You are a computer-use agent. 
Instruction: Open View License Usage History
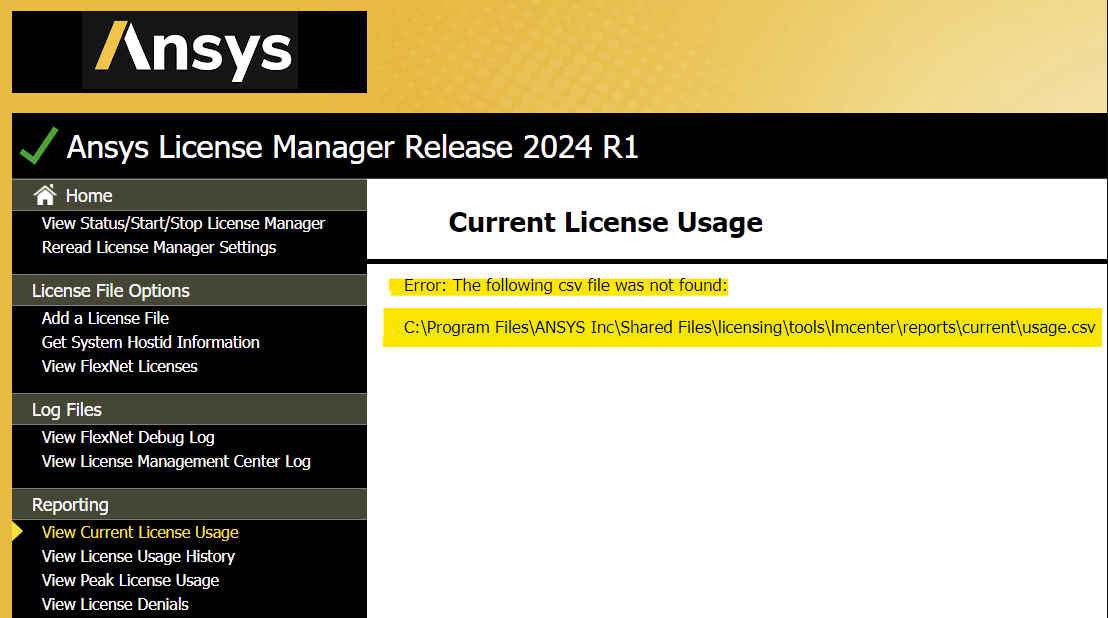point(138,556)
